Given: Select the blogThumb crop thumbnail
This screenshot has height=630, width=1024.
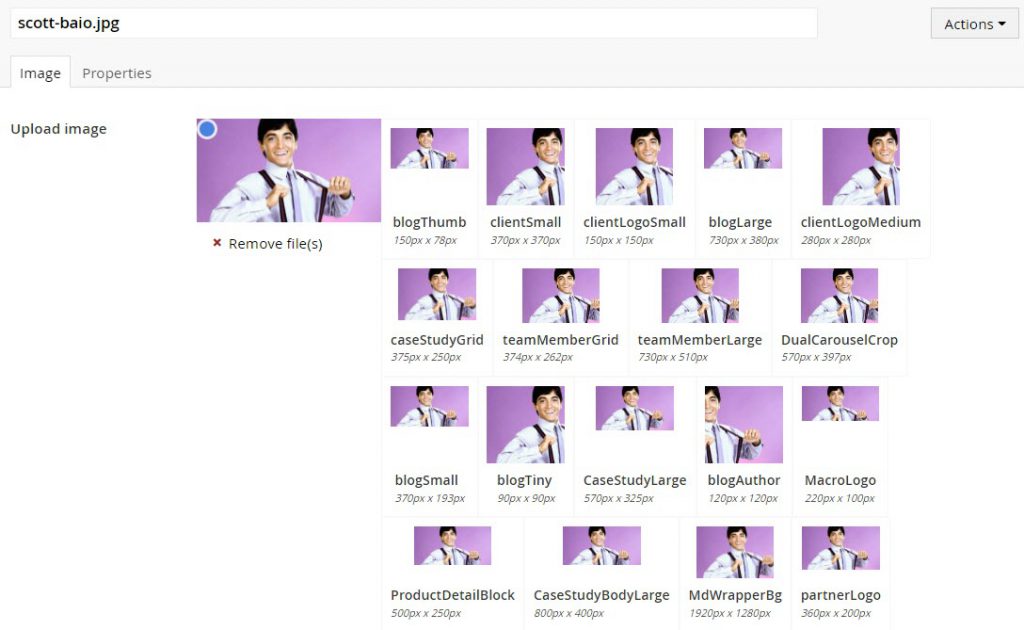Looking at the screenshot, I should (x=429, y=148).
